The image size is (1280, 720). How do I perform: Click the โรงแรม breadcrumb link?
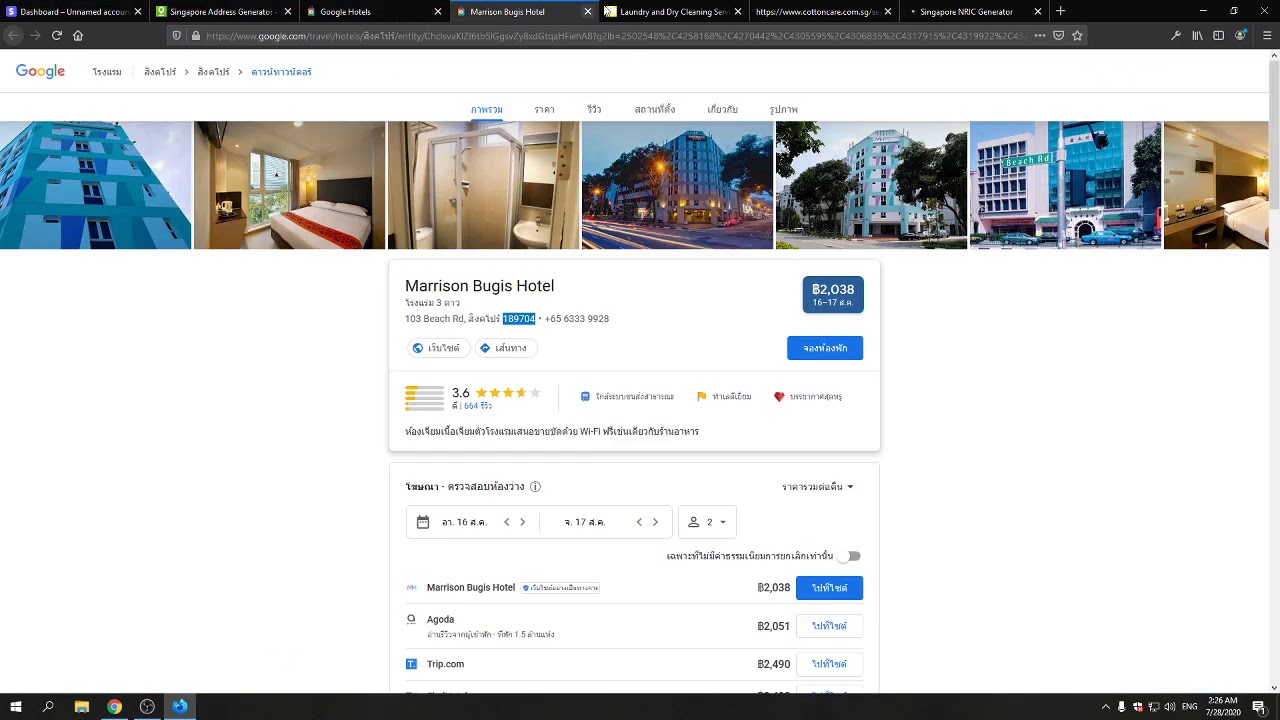(107, 73)
